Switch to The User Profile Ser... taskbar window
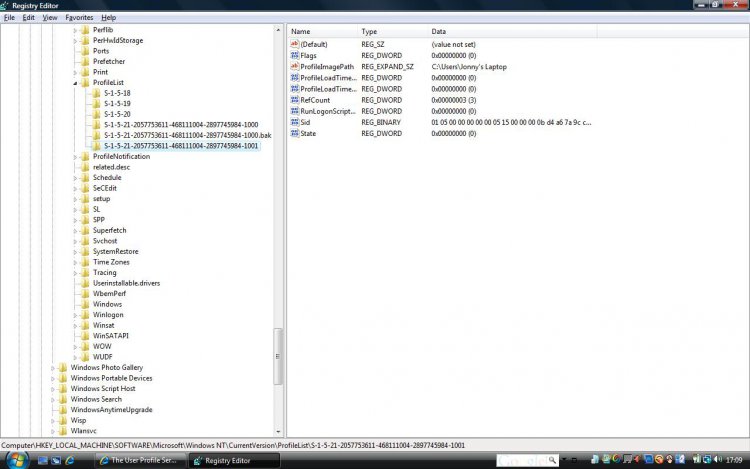 tap(140, 460)
